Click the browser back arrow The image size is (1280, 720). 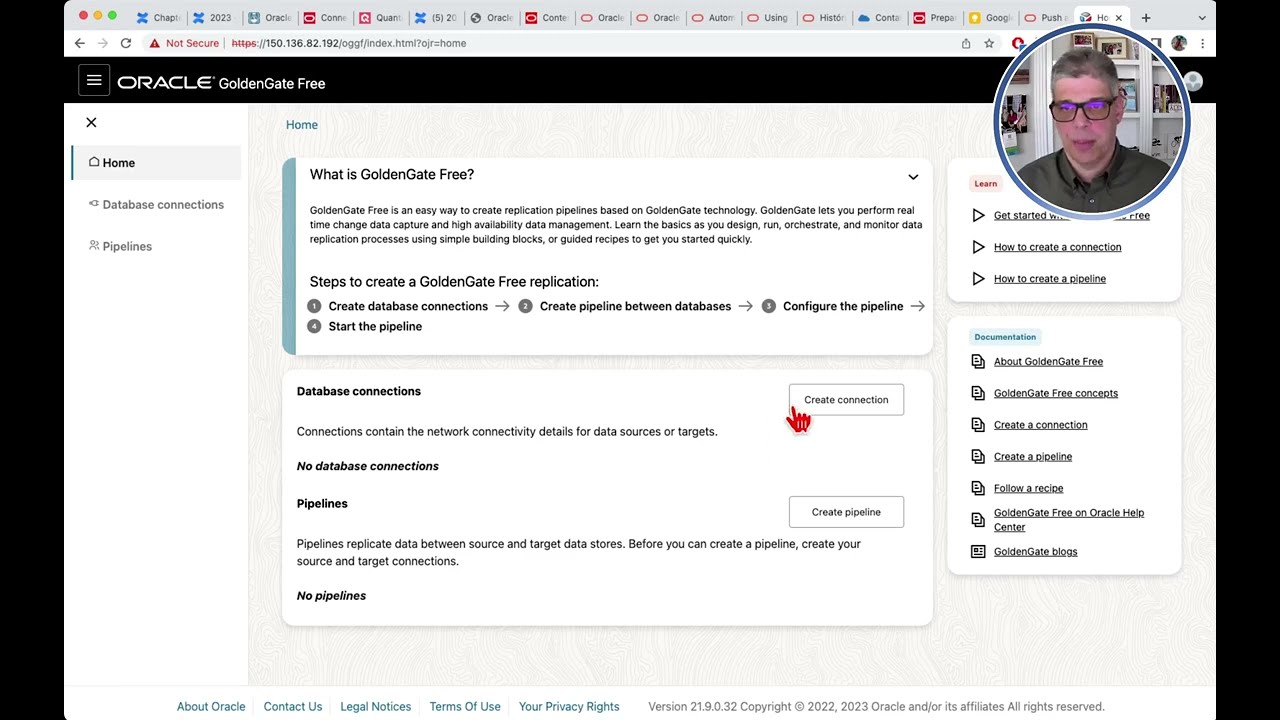coord(80,43)
